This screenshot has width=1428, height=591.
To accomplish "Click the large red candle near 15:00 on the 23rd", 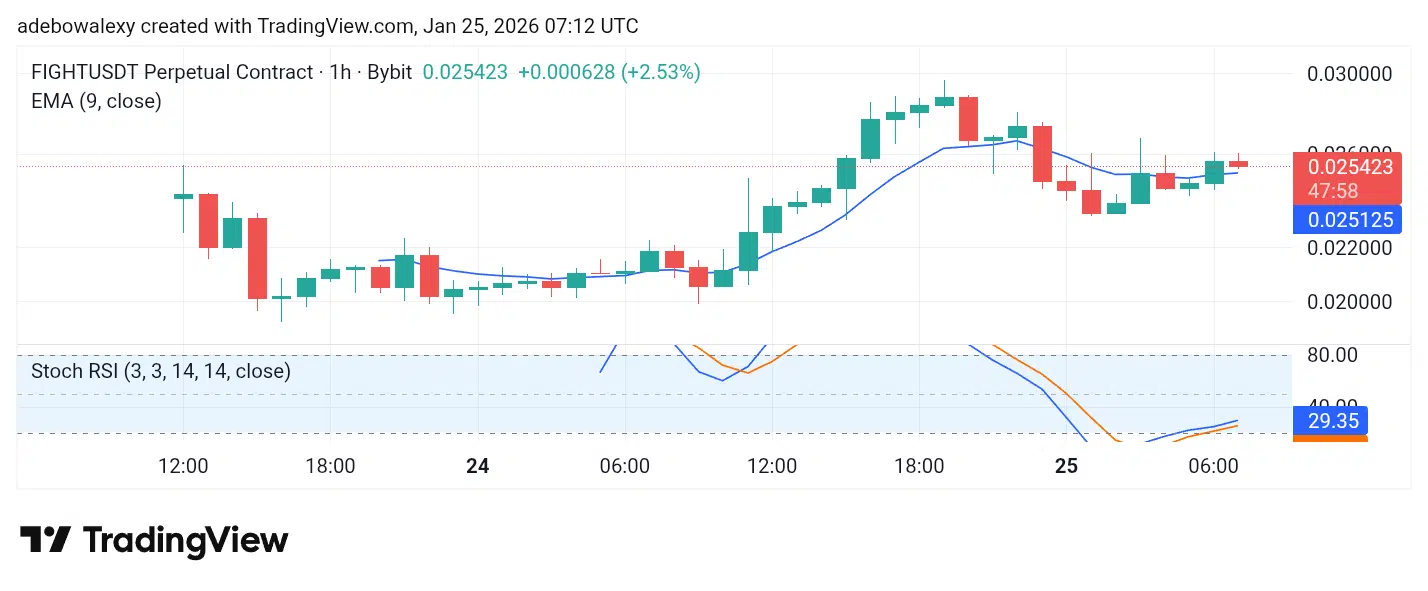I will pyautogui.click(x=258, y=258).
